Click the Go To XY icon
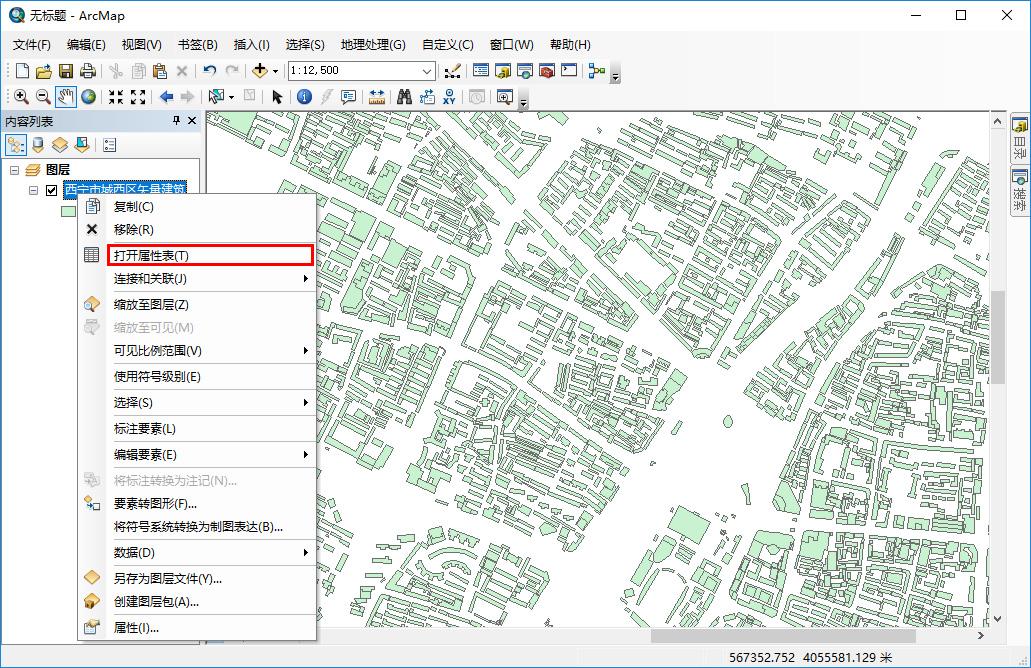 click(x=449, y=97)
